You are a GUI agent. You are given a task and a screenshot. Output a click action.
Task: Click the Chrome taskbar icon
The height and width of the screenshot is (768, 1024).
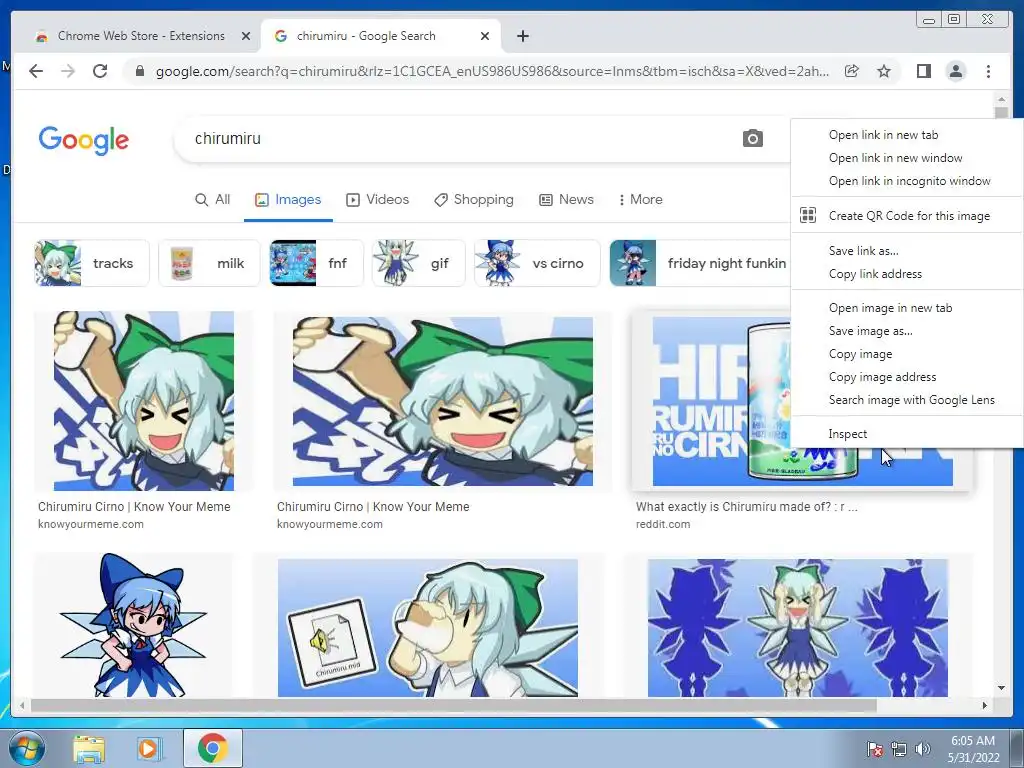click(212, 748)
